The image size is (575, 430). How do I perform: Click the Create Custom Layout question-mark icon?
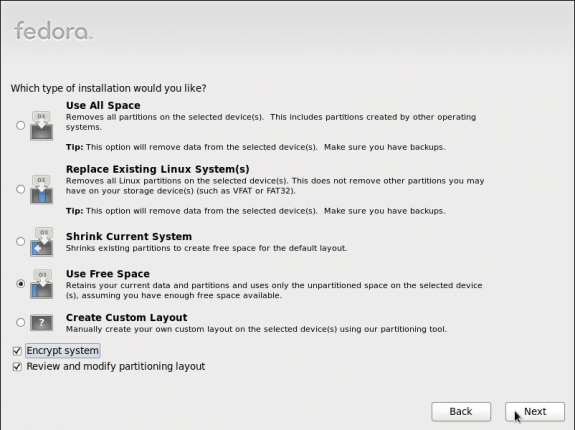tap(41, 323)
